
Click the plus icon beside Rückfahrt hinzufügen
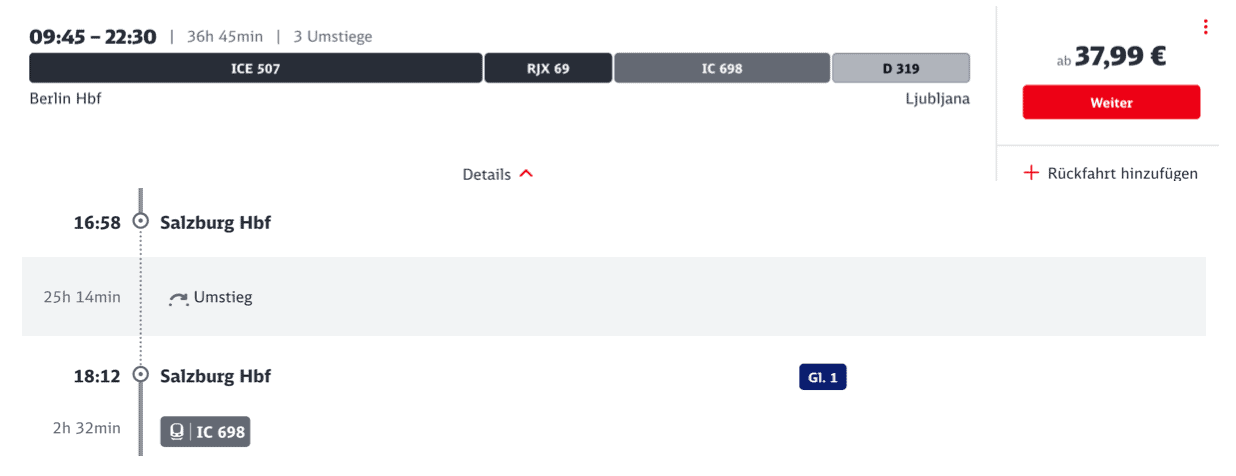[1032, 173]
